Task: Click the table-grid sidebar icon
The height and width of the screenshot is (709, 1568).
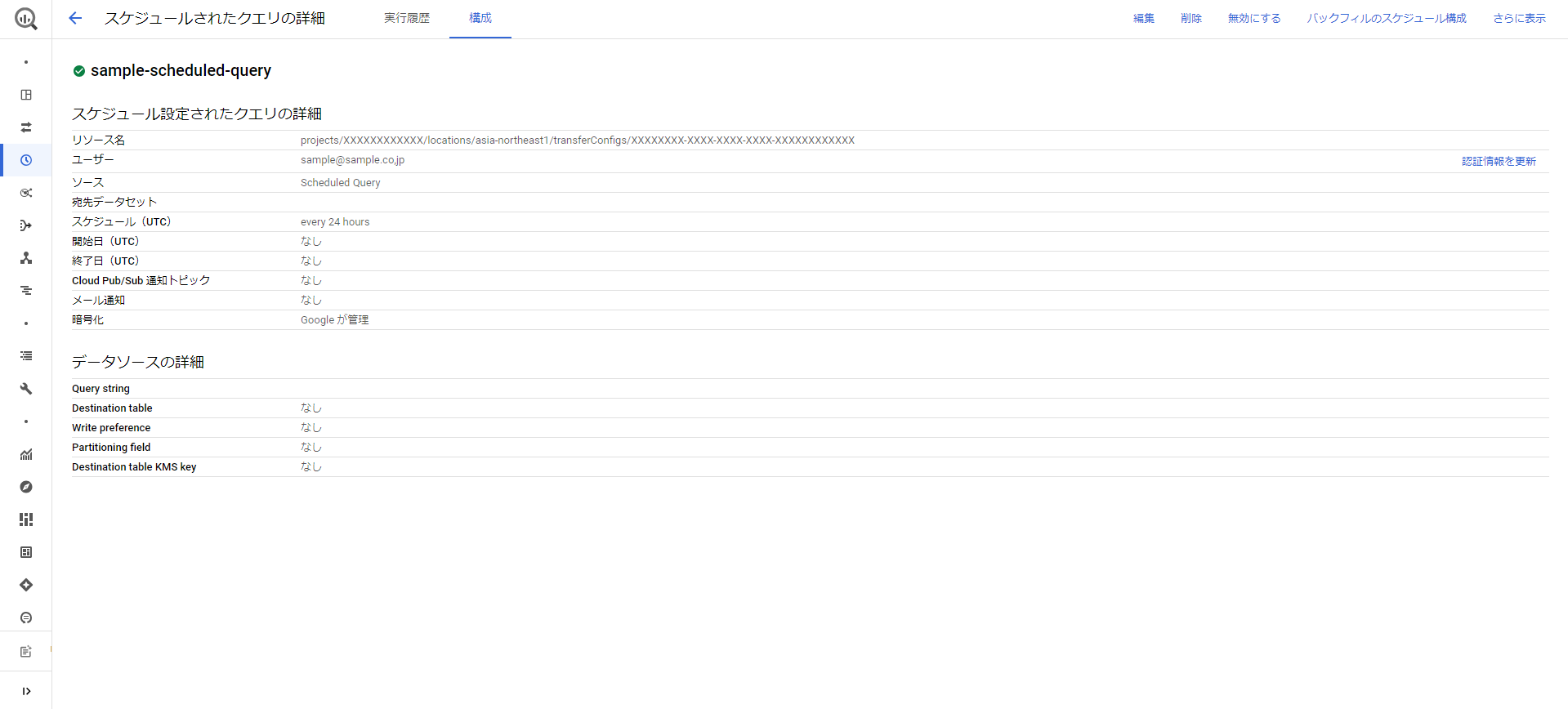Action: coord(26,552)
